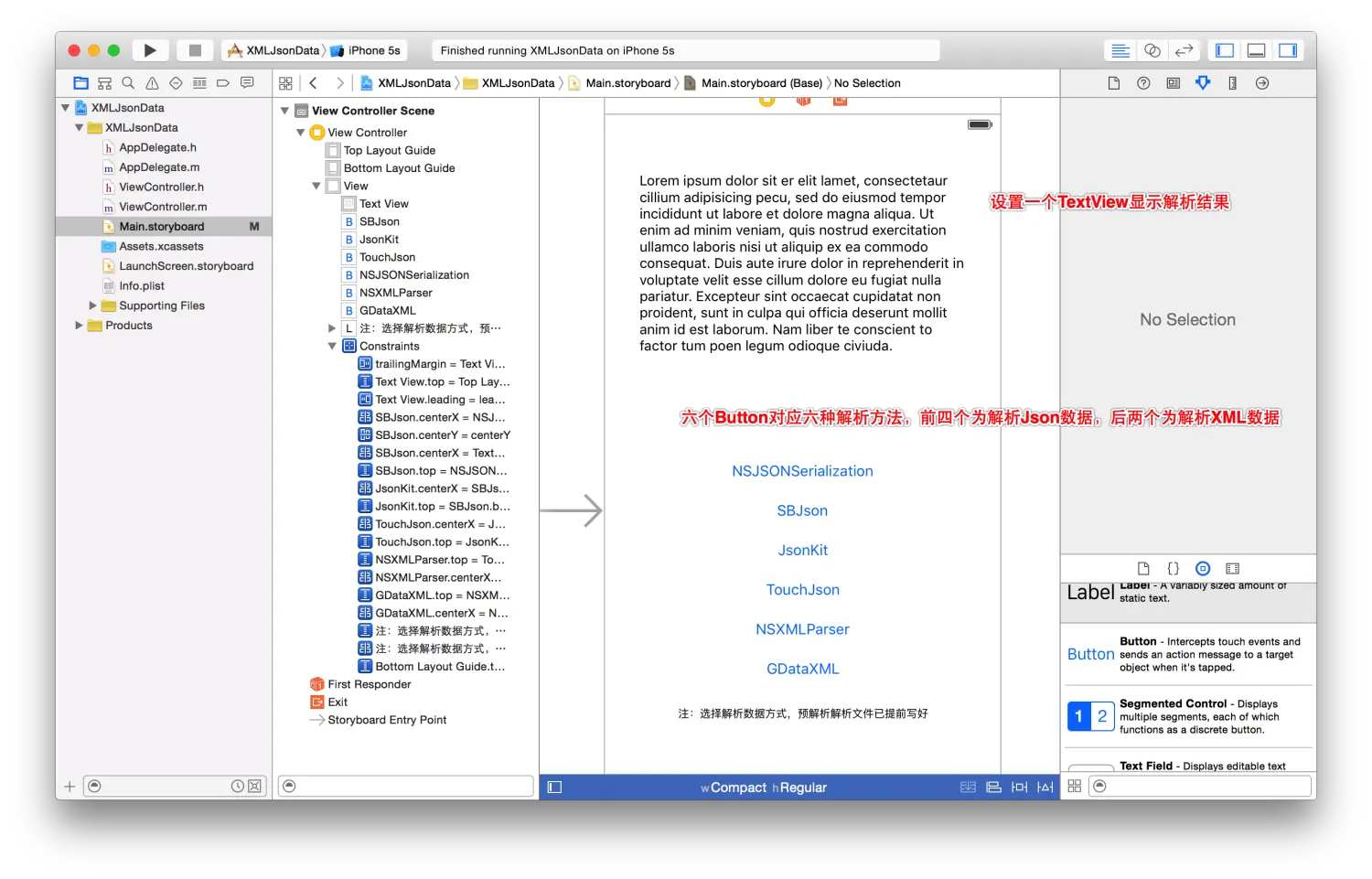Click the SBJson button on canvas

tap(802, 510)
